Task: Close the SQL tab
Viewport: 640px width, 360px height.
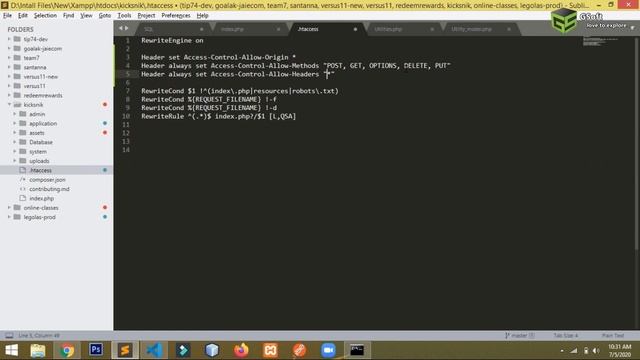Action: (202, 29)
